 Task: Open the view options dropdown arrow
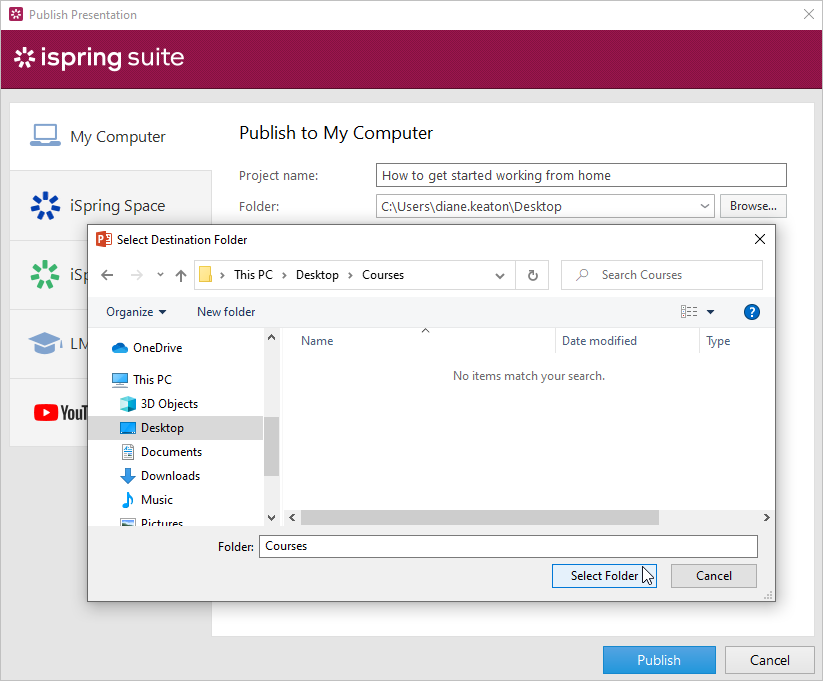(711, 312)
